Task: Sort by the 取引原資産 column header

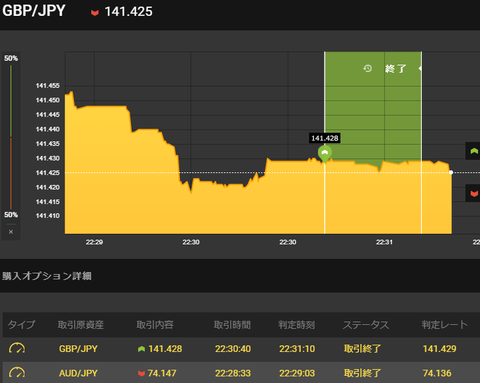Action: pyautogui.click(x=81, y=324)
